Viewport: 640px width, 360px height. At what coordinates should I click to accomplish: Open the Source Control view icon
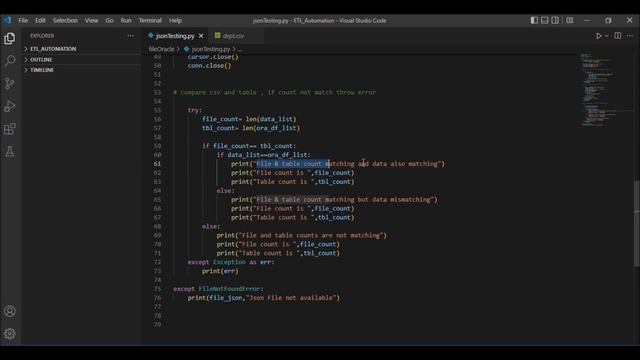[x=10, y=84]
